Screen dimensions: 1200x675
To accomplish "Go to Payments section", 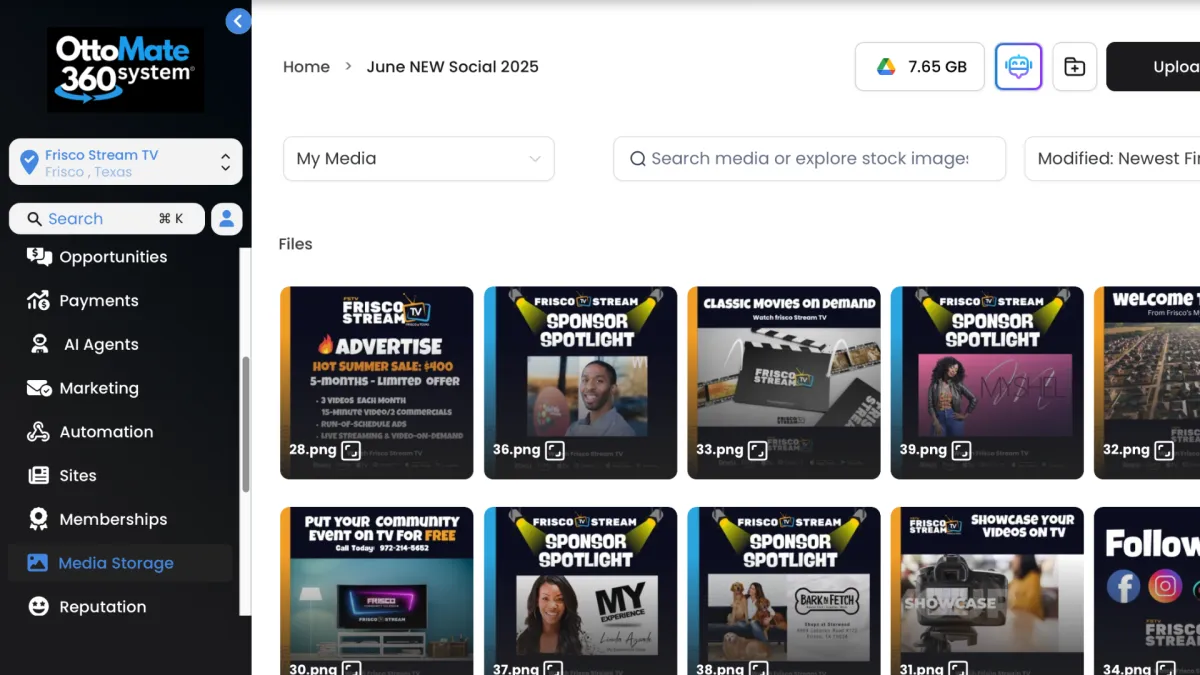I will click(97, 301).
